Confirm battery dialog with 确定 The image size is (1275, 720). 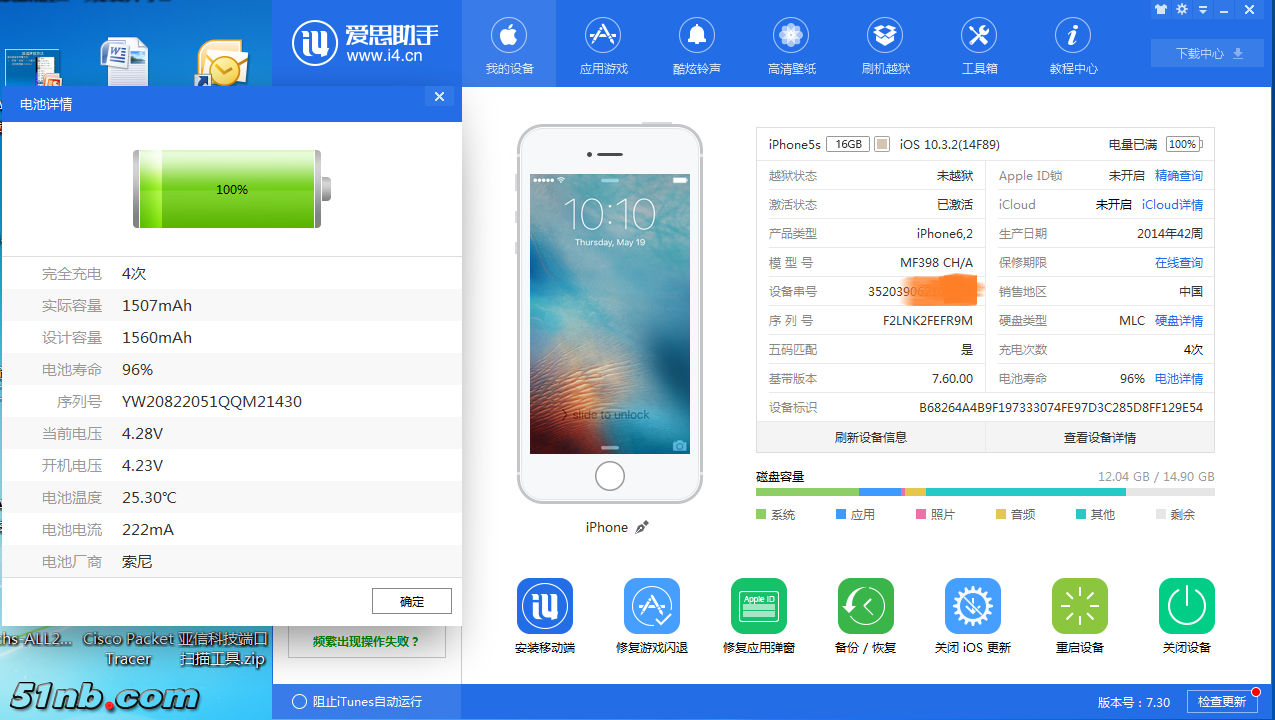click(x=412, y=601)
